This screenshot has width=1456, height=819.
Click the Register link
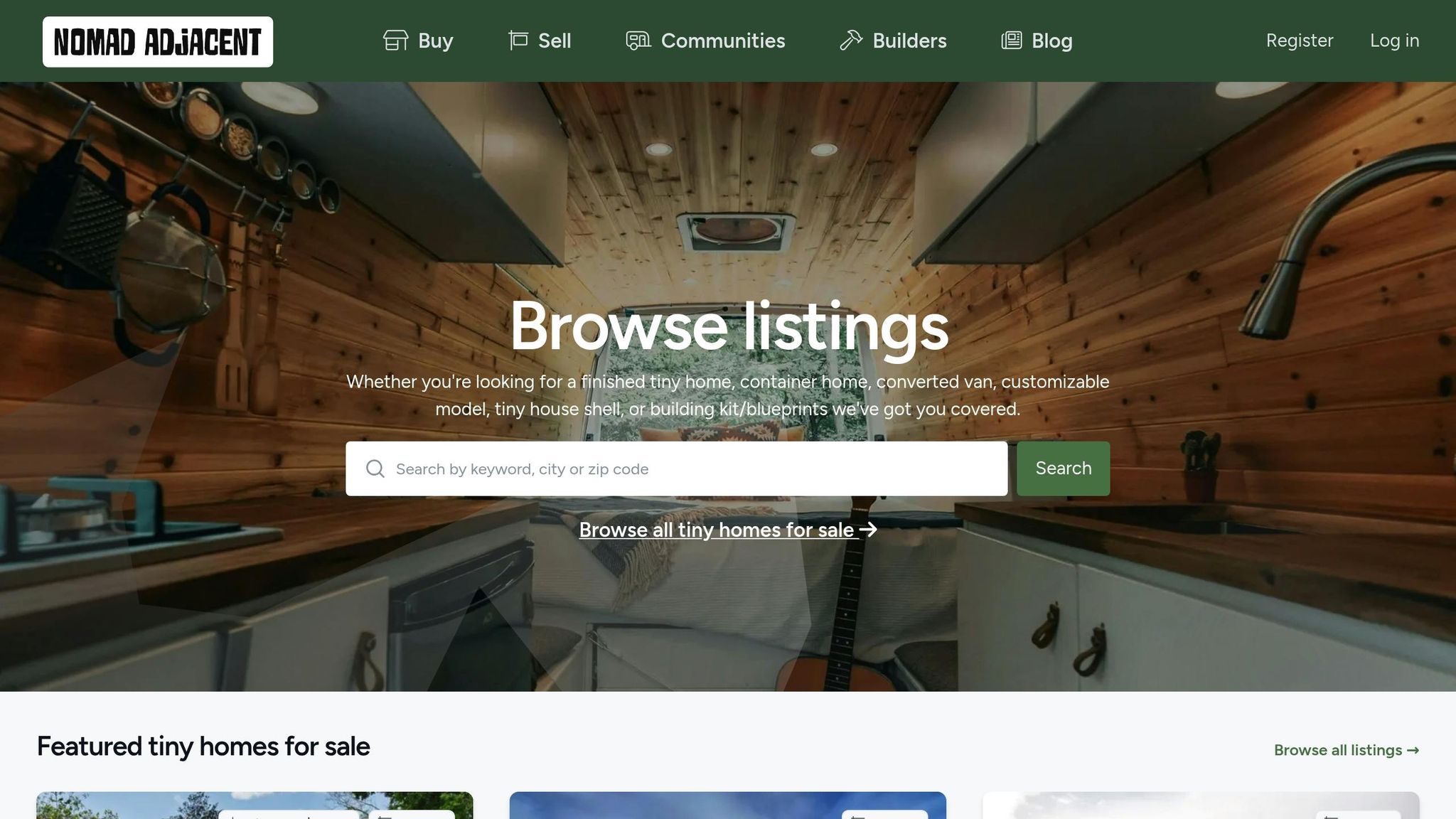click(1300, 41)
